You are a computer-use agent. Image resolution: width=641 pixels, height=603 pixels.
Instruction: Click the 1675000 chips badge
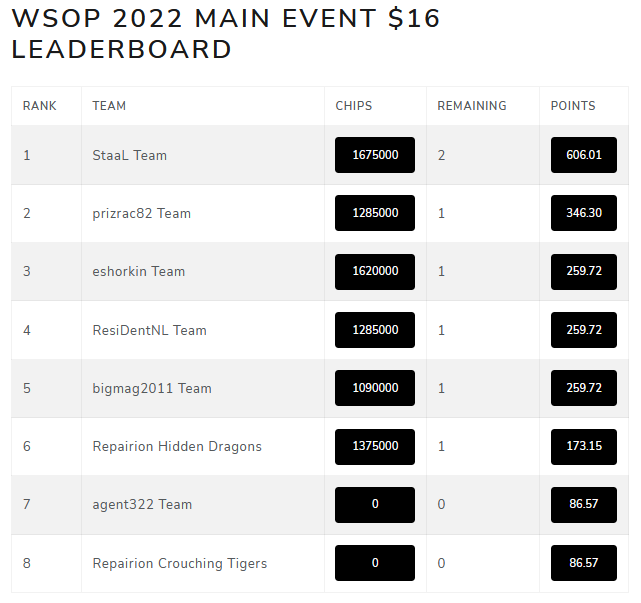point(375,155)
